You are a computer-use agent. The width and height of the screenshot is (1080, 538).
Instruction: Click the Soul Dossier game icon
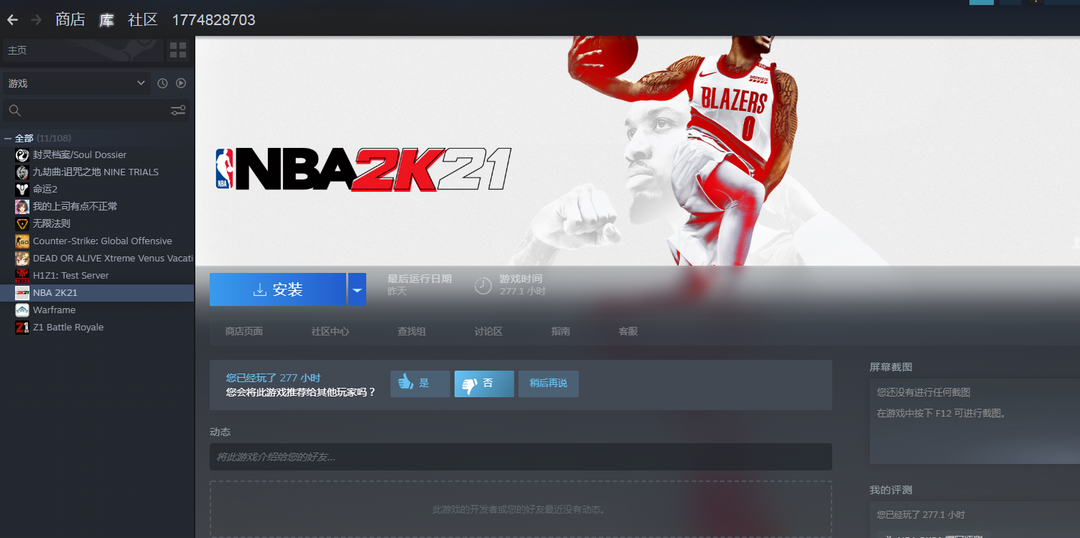pyautogui.click(x=22, y=155)
